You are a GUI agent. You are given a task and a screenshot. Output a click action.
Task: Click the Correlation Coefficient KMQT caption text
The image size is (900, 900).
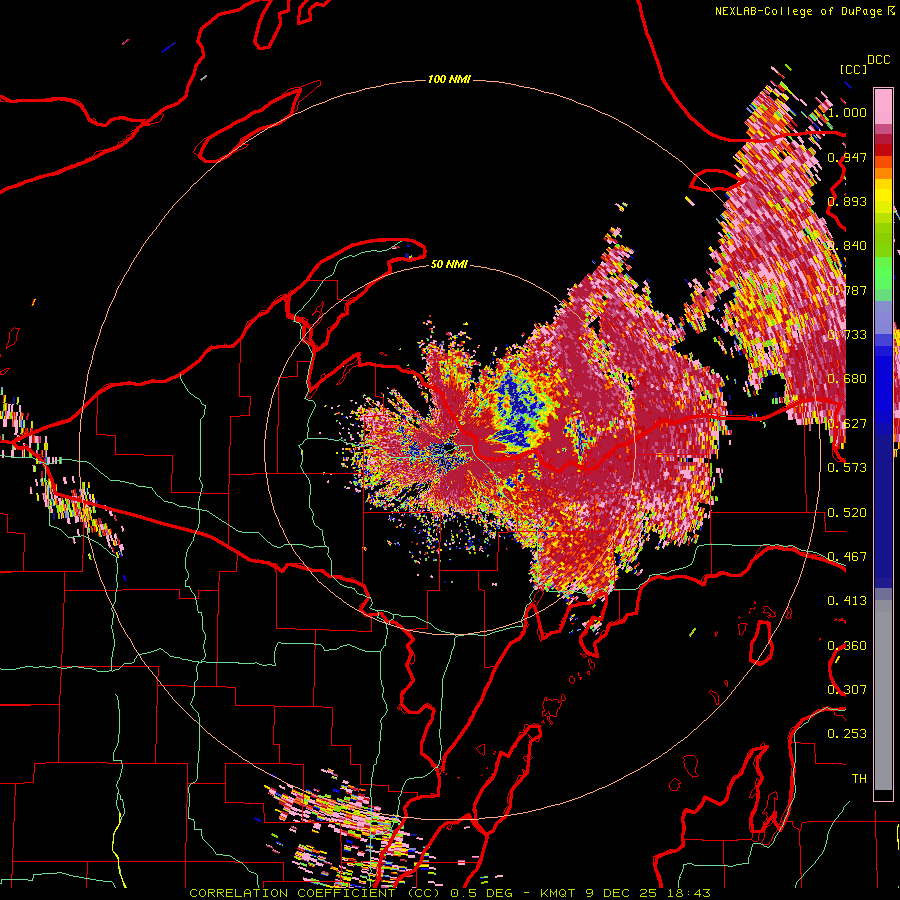pos(450,893)
